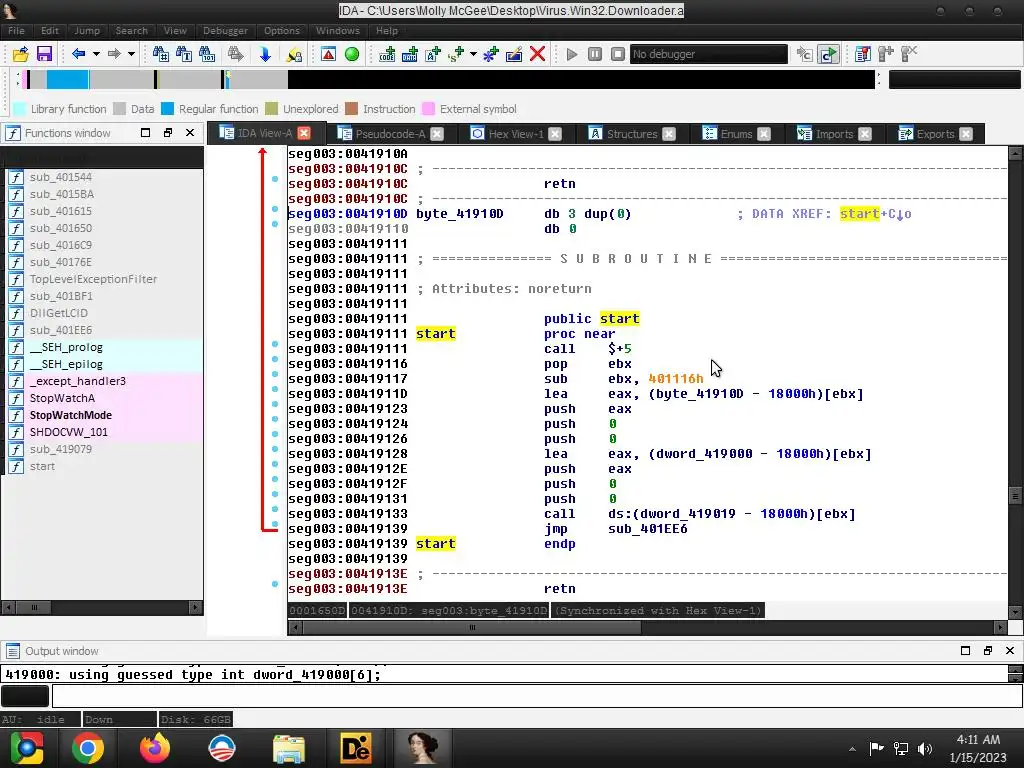
Task: Pause process with pause button
Action: coord(595,54)
